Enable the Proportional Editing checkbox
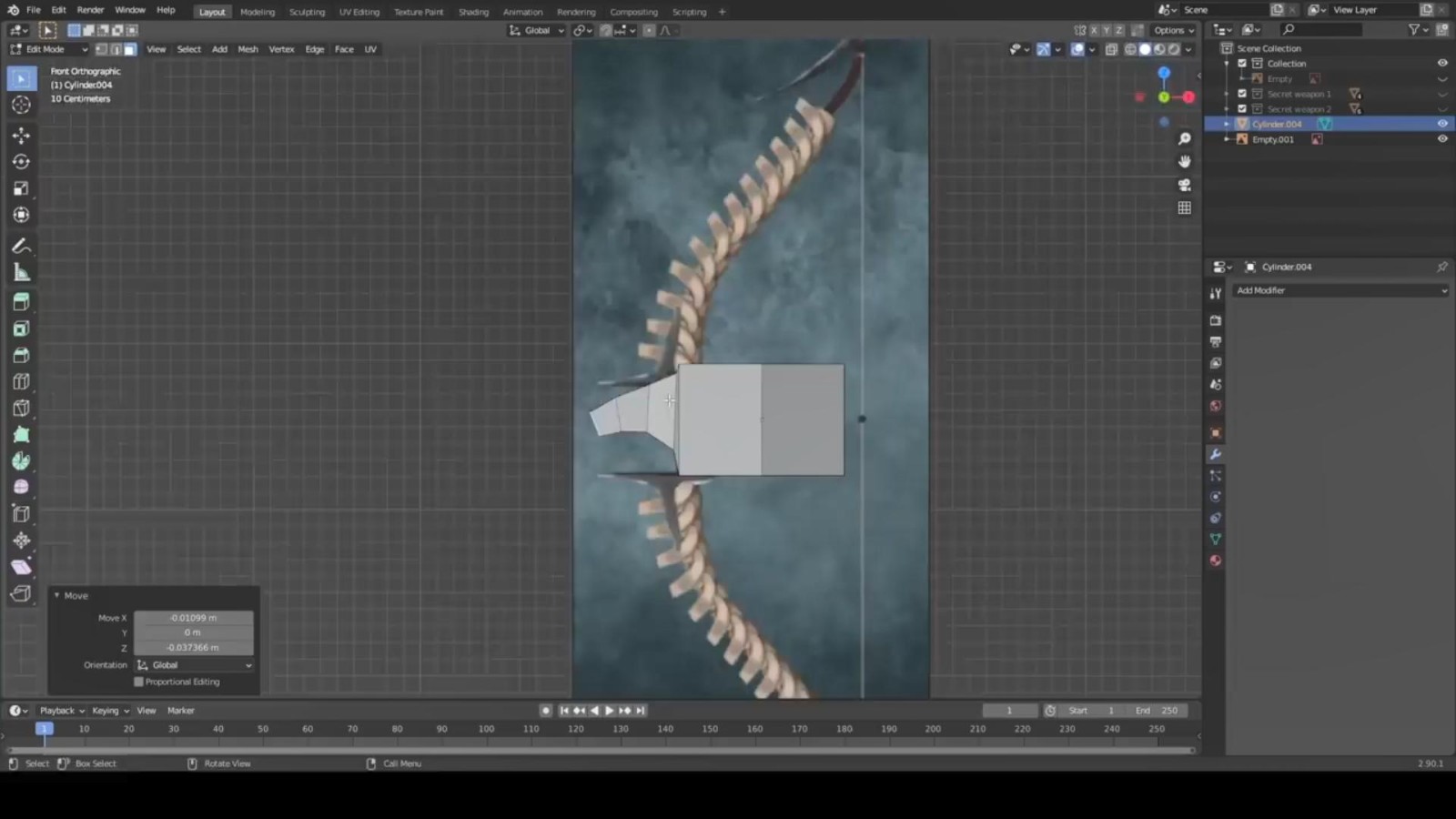 click(139, 682)
